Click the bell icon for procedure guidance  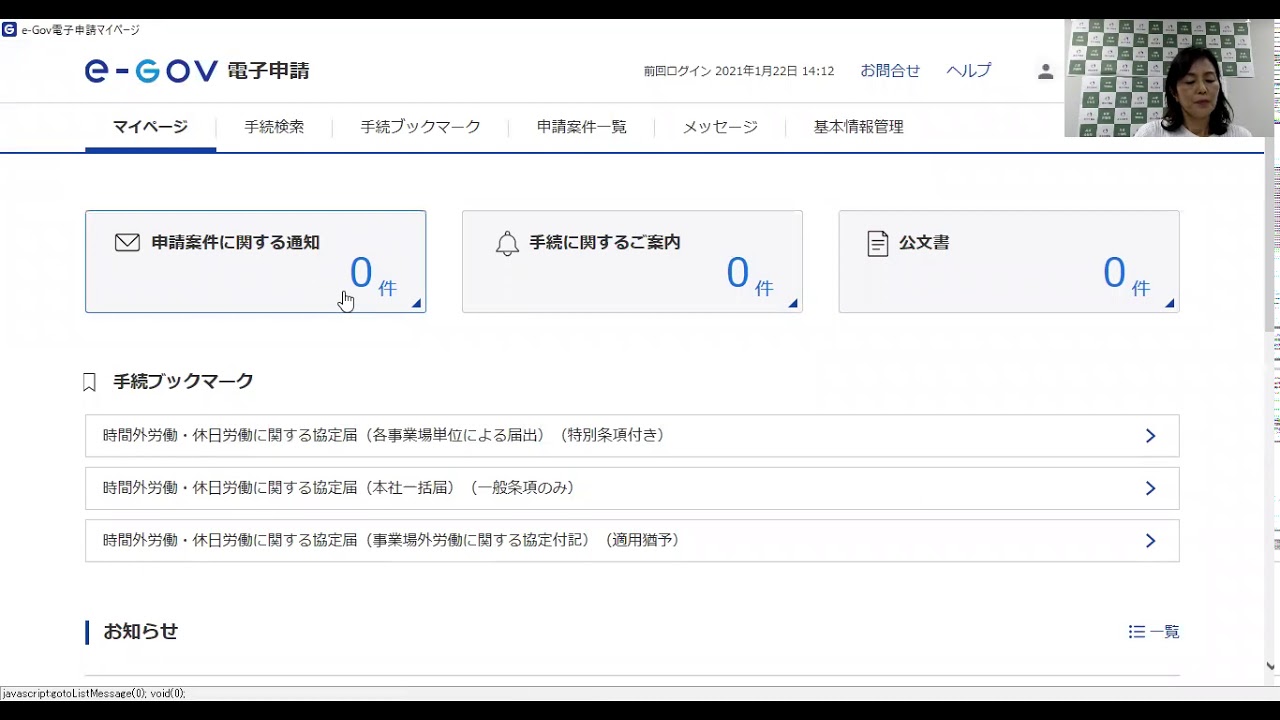point(507,243)
